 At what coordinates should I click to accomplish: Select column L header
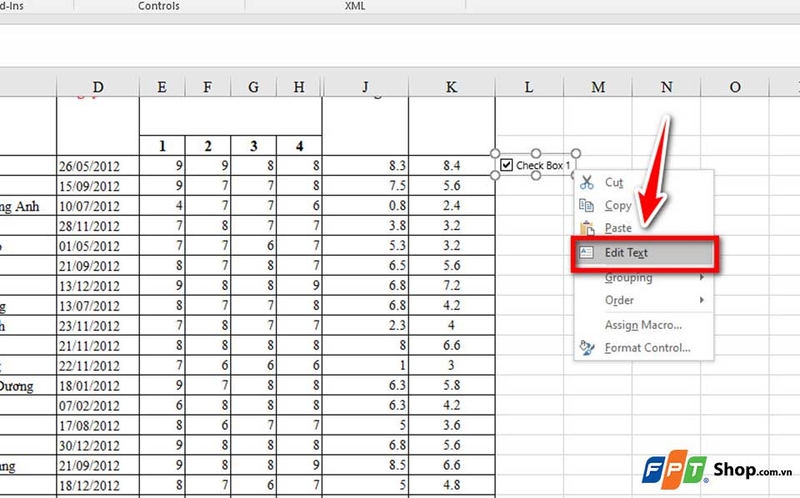pyautogui.click(x=529, y=87)
